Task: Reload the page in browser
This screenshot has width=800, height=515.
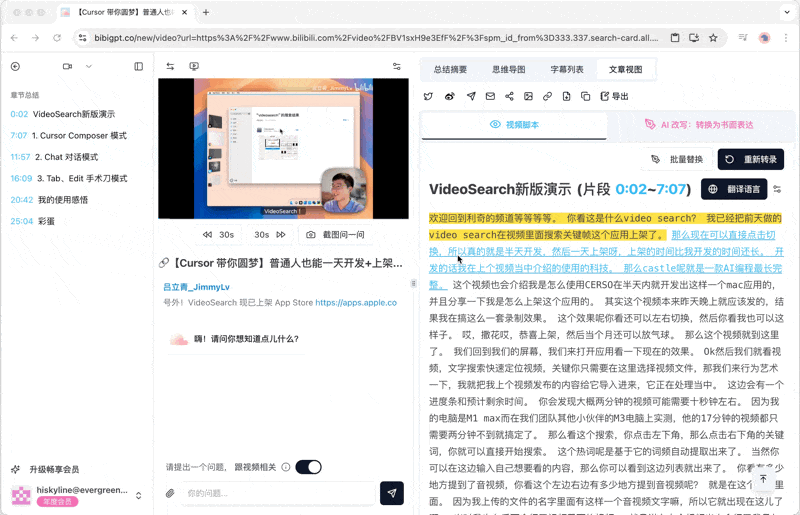Action: pyautogui.click(x=57, y=38)
